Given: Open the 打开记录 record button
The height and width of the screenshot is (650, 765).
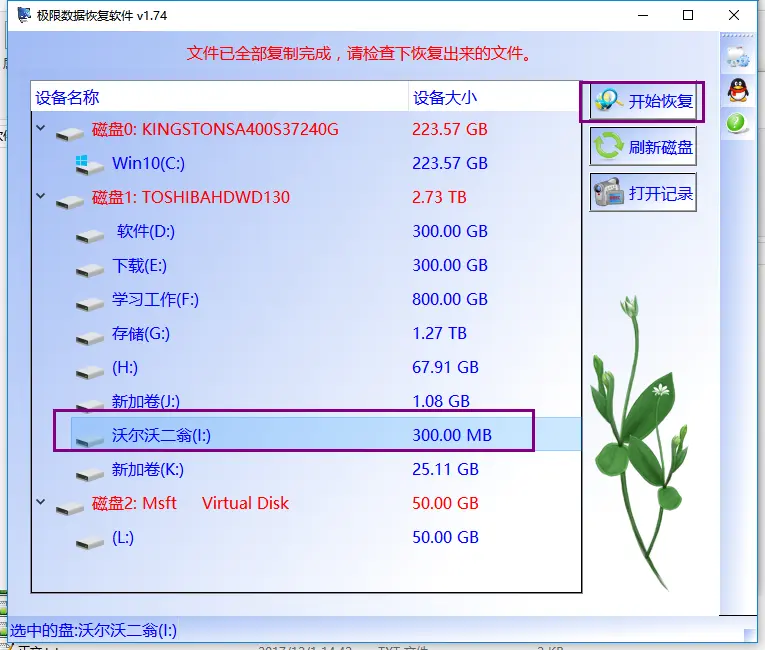Looking at the screenshot, I should pos(643,193).
